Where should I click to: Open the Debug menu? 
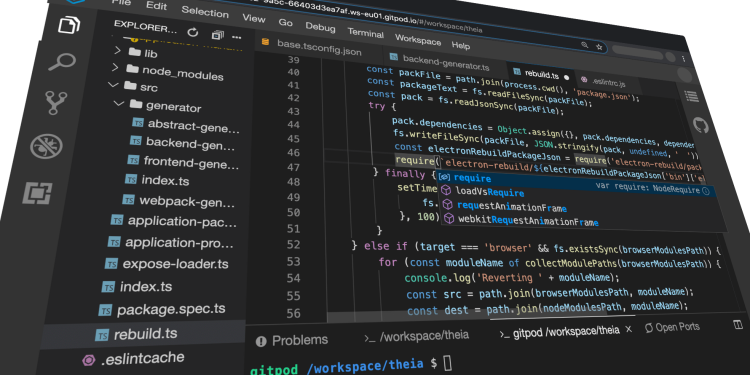(x=320, y=27)
